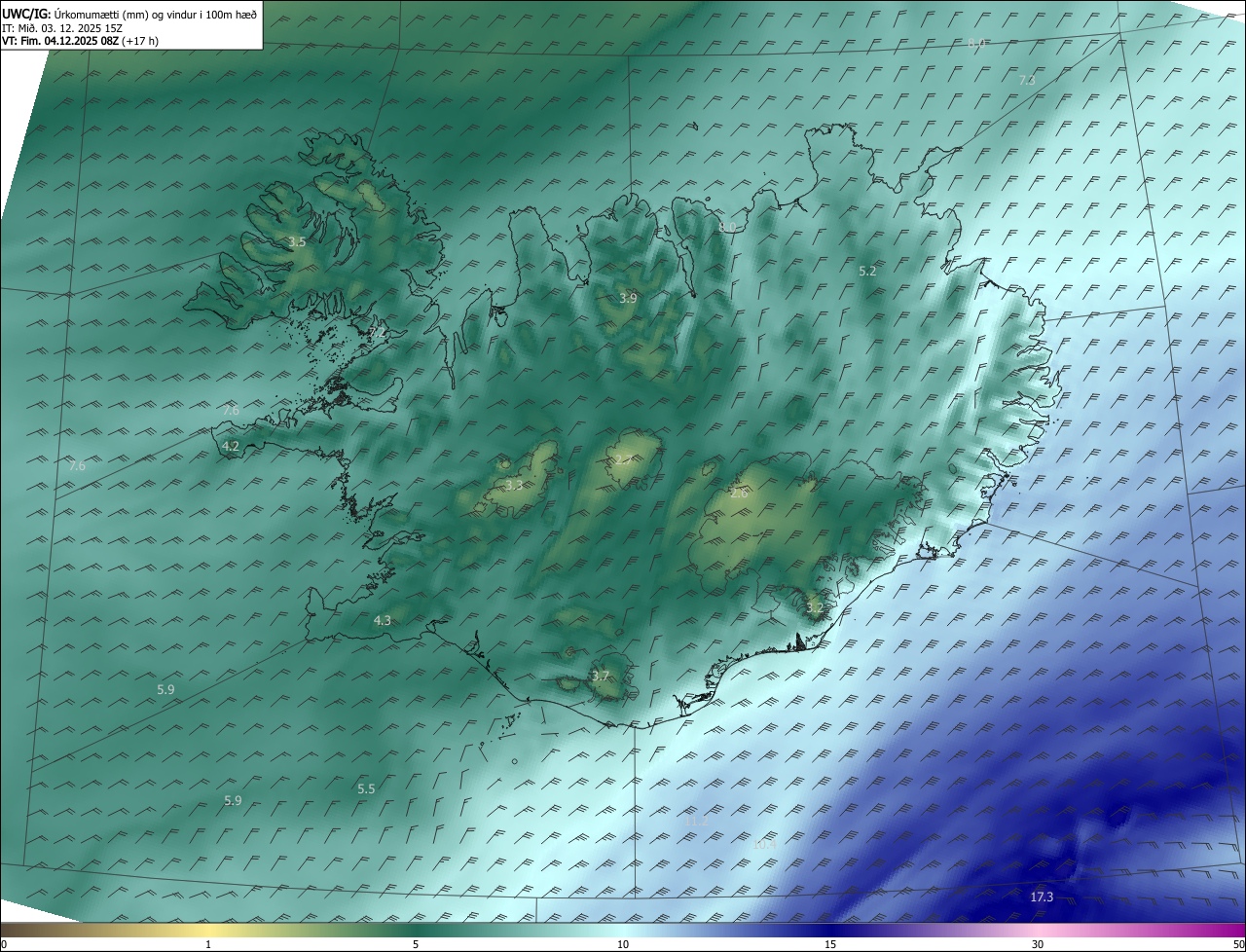Click the 2.6 value on Vatnajökull
The image size is (1246, 952).
739,494
